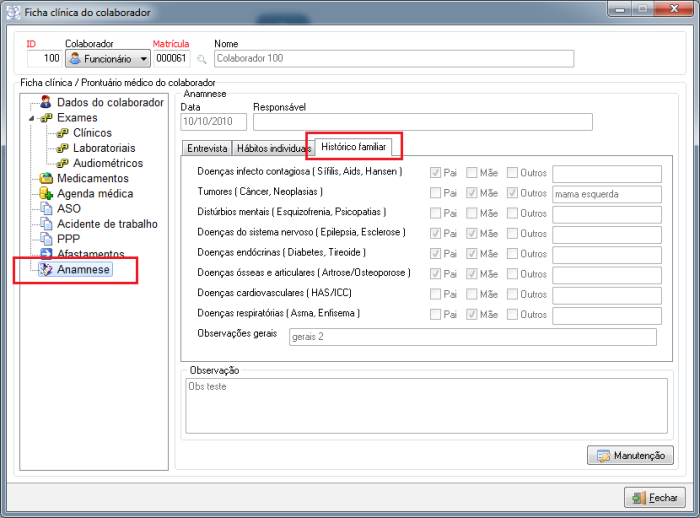Image resolution: width=700 pixels, height=518 pixels.
Task: Select Laboratoriais under Exames
Action: click(105, 148)
